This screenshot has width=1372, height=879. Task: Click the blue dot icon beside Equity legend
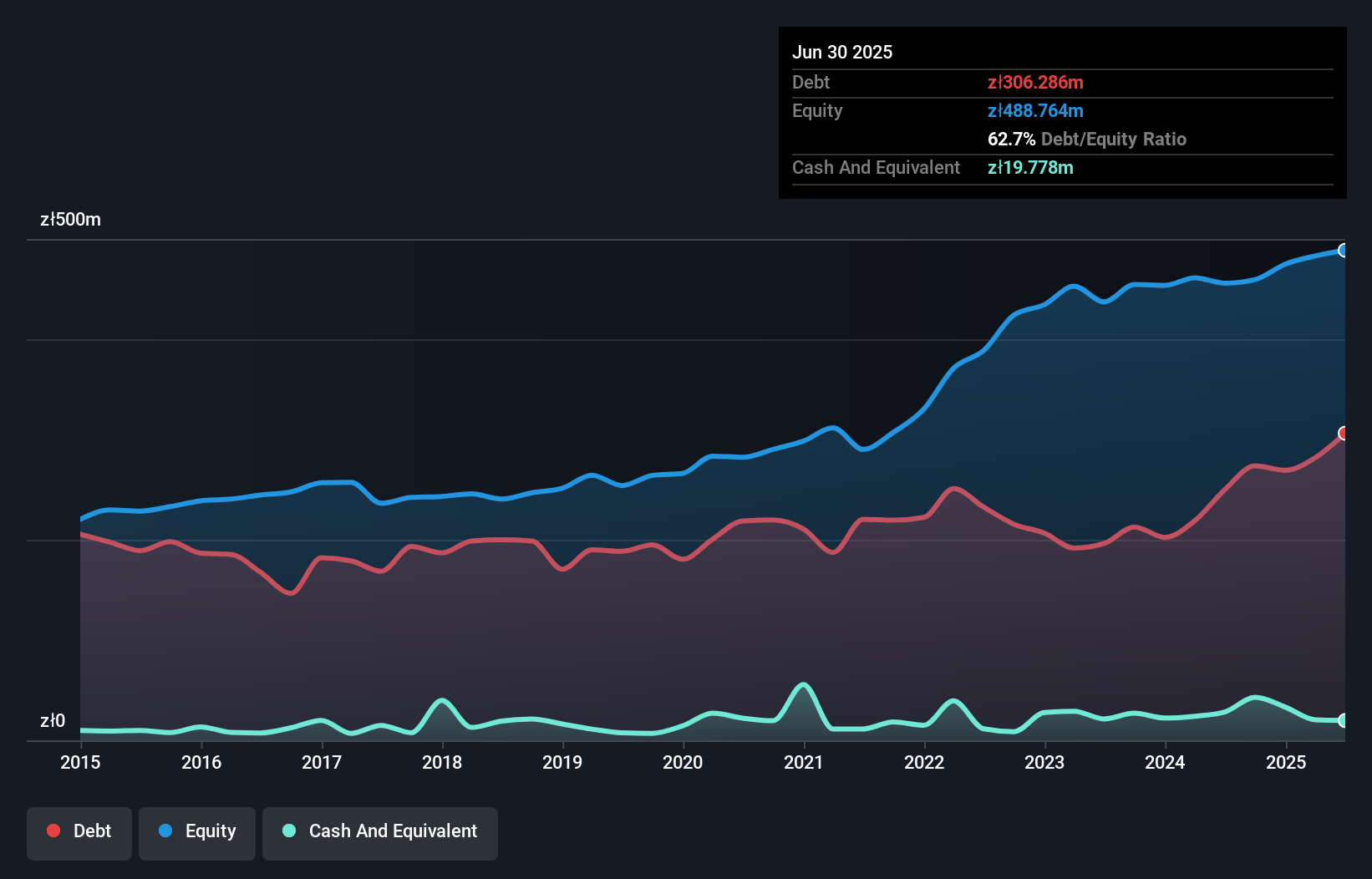(165, 831)
